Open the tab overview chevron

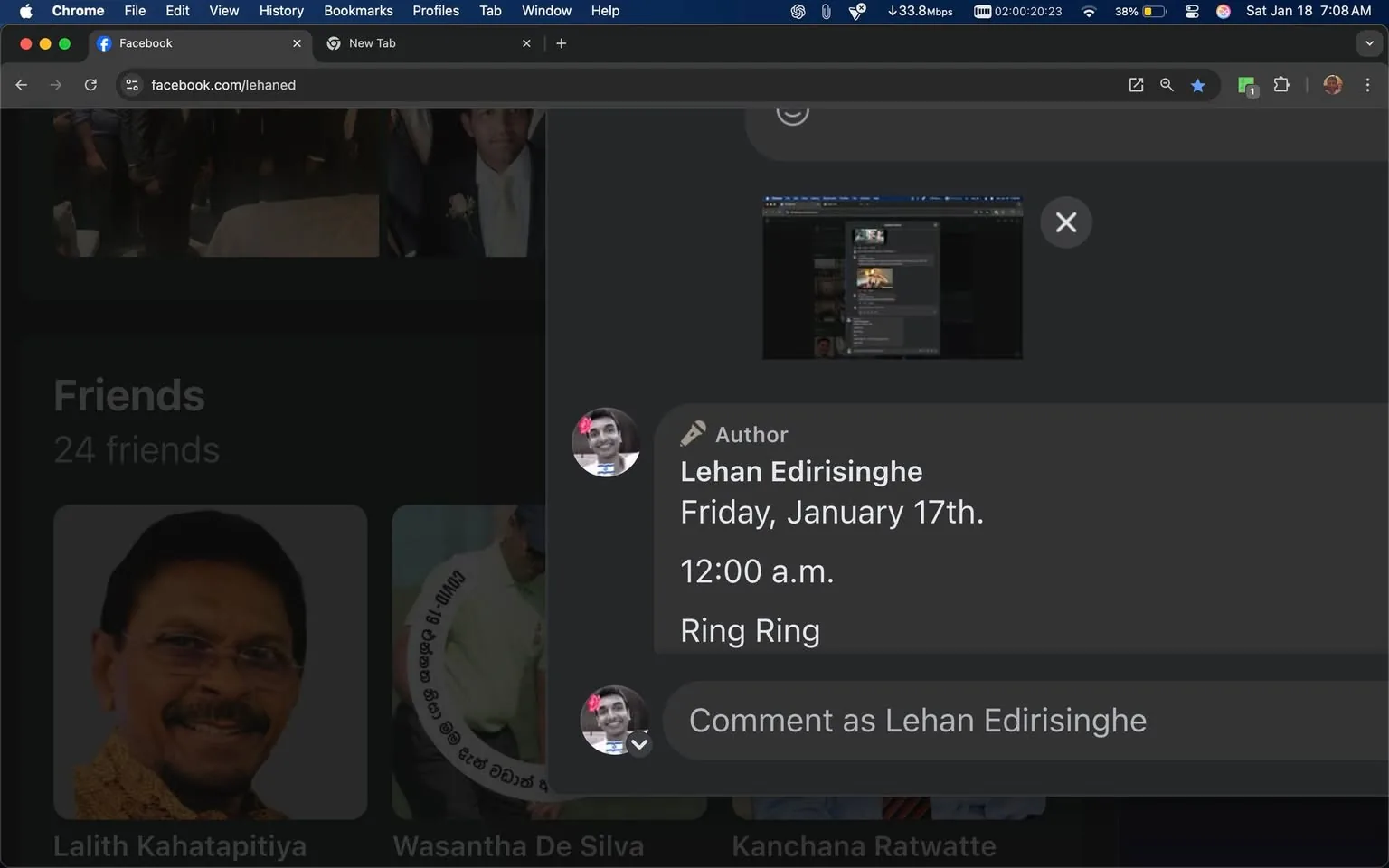pos(1368,42)
